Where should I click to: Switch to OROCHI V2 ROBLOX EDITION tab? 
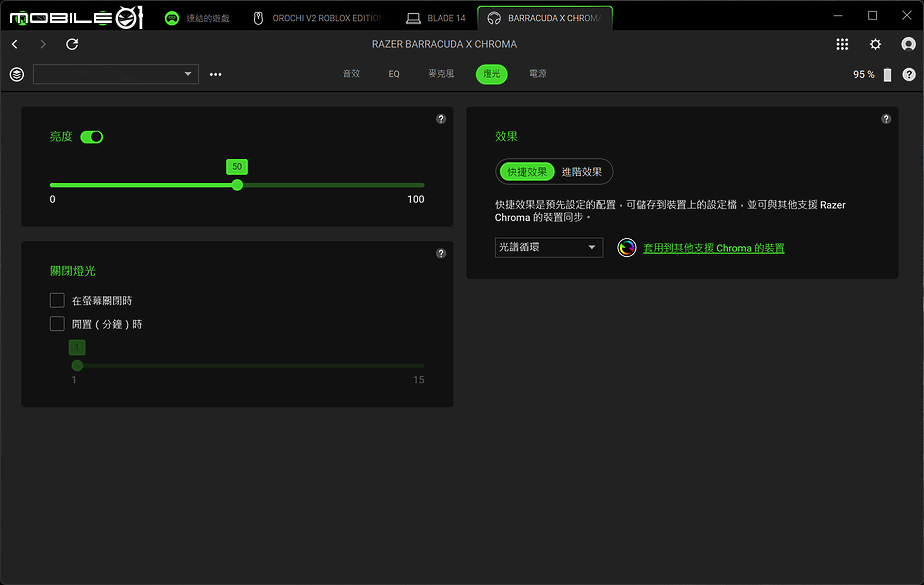coord(320,18)
